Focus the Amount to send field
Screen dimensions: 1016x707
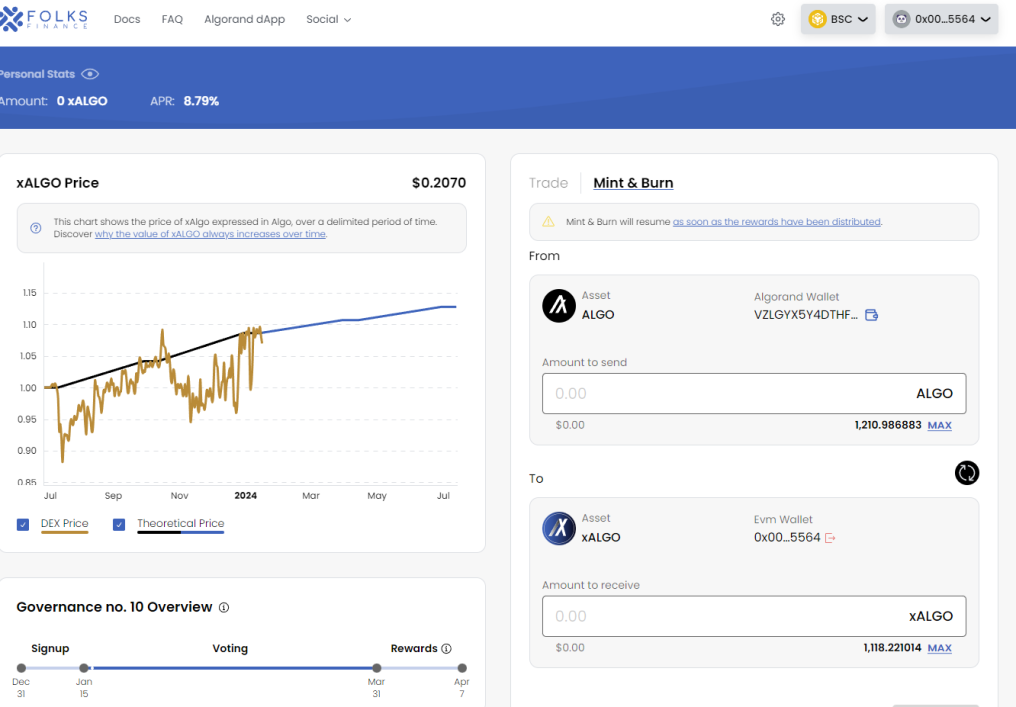[x=754, y=393]
